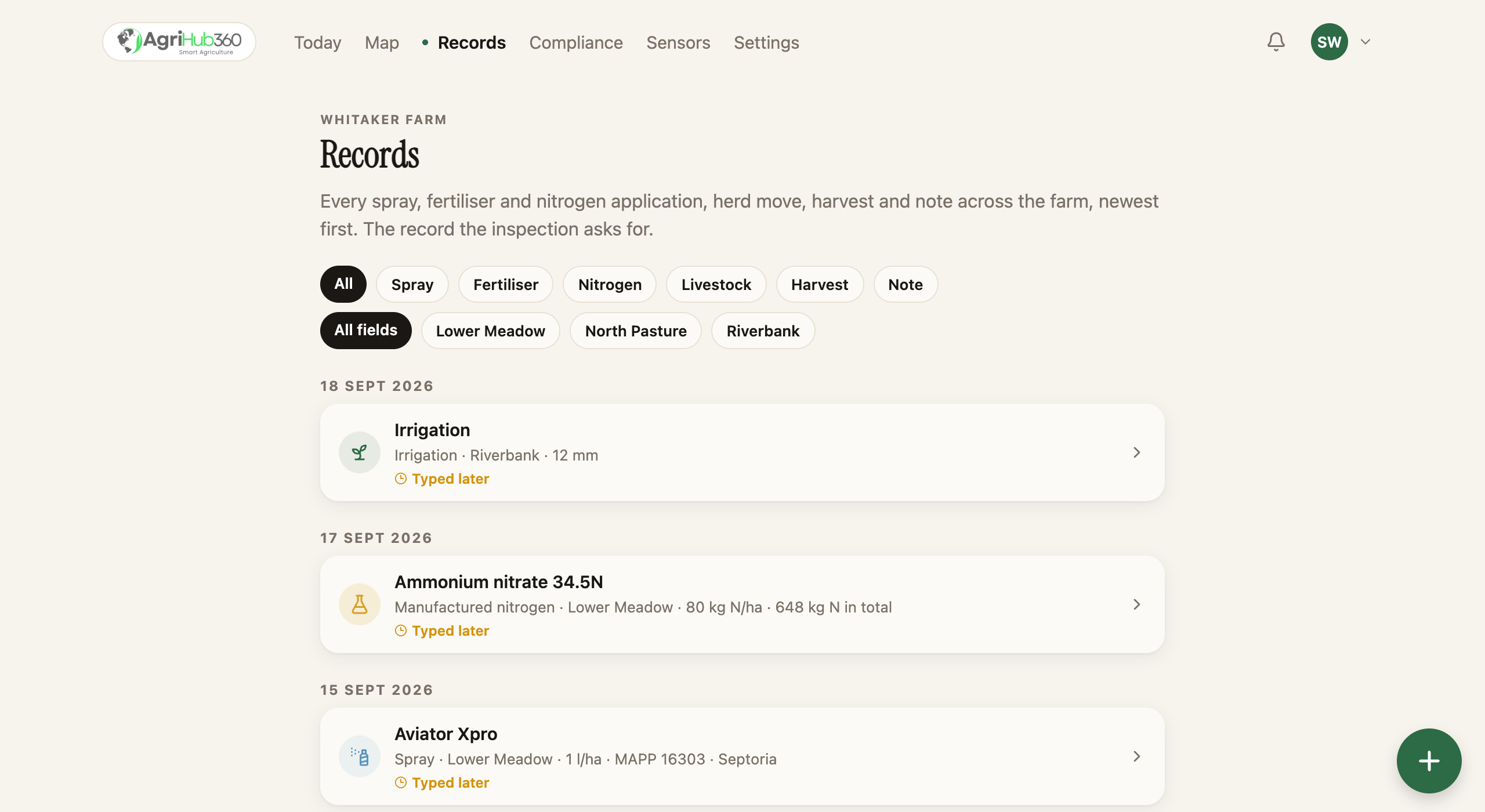Open the Sensors tab
1485x812 pixels.
pos(678,42)
